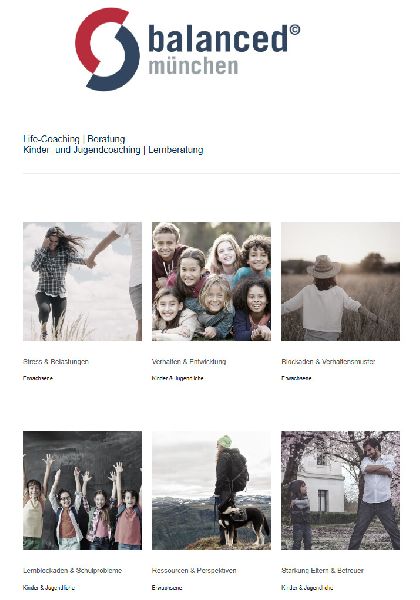Open Stärkung Eltern & Betreuer topic
Image resolution: width=420 pixels, height=600 pixels.
[322, 570]
